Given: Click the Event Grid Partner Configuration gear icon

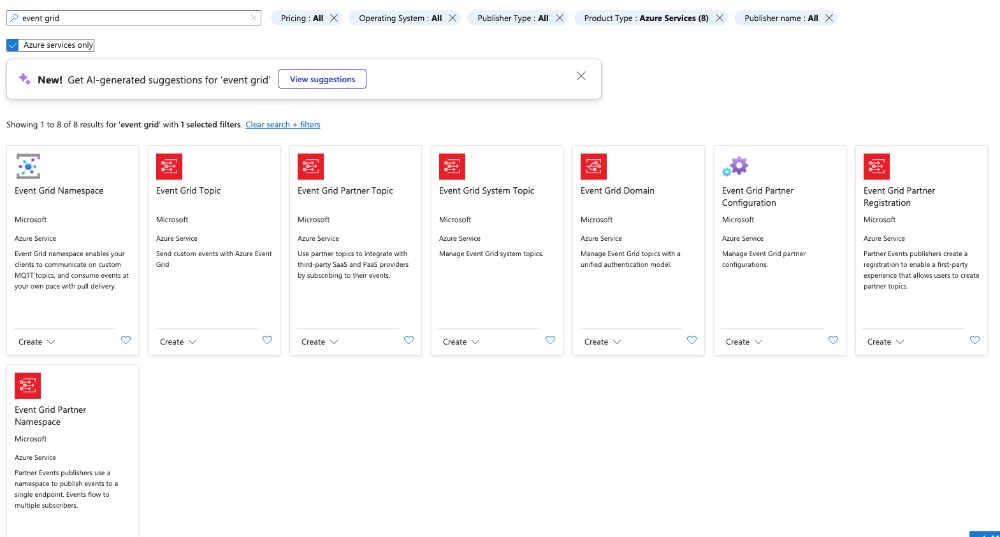Looking at the screenshot, I should point(735,166).
